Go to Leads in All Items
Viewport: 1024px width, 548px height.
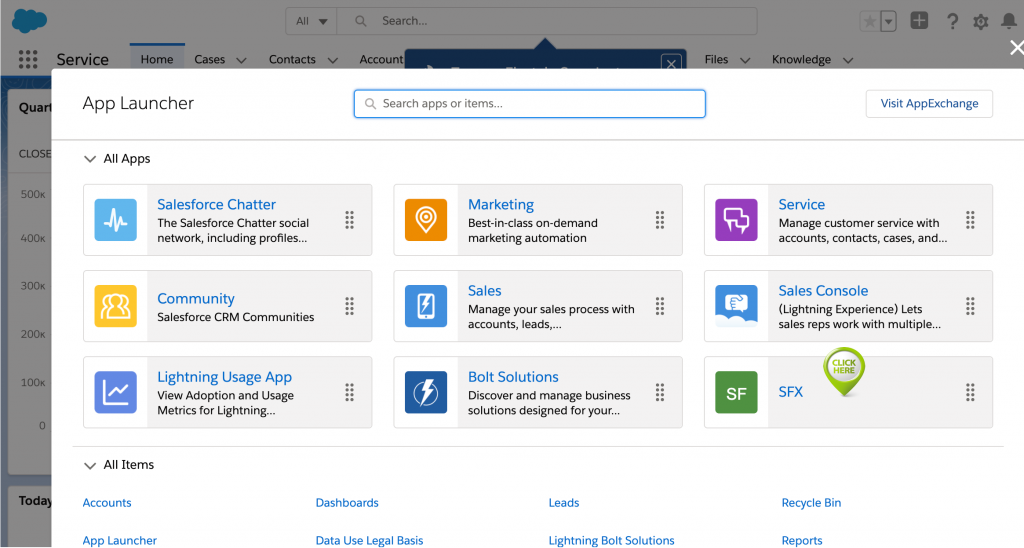tap(564, 503)
